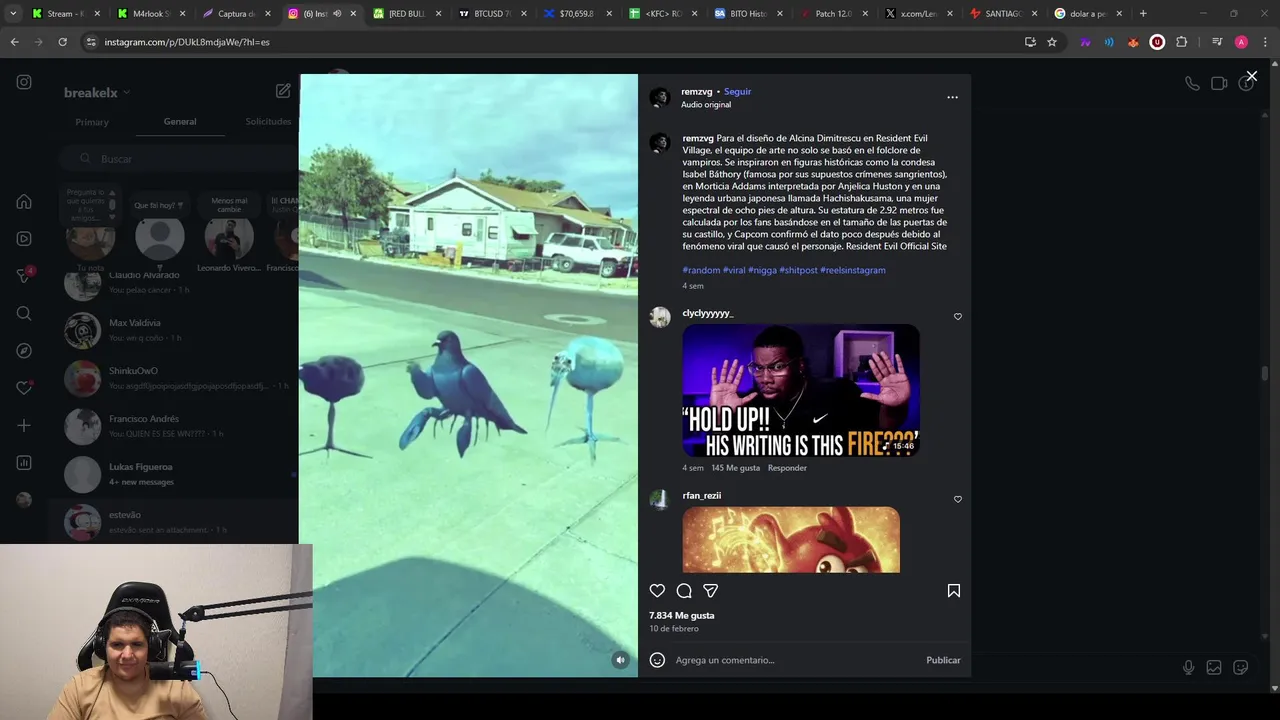Open Messages icon with notification badge
The height and width of the screenshot is (720, 1280).
point(24,276)
